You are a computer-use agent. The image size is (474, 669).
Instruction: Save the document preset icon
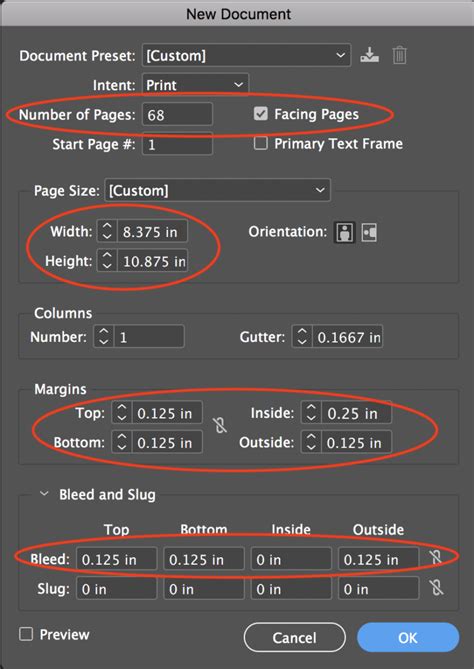[x=369, y=55]
